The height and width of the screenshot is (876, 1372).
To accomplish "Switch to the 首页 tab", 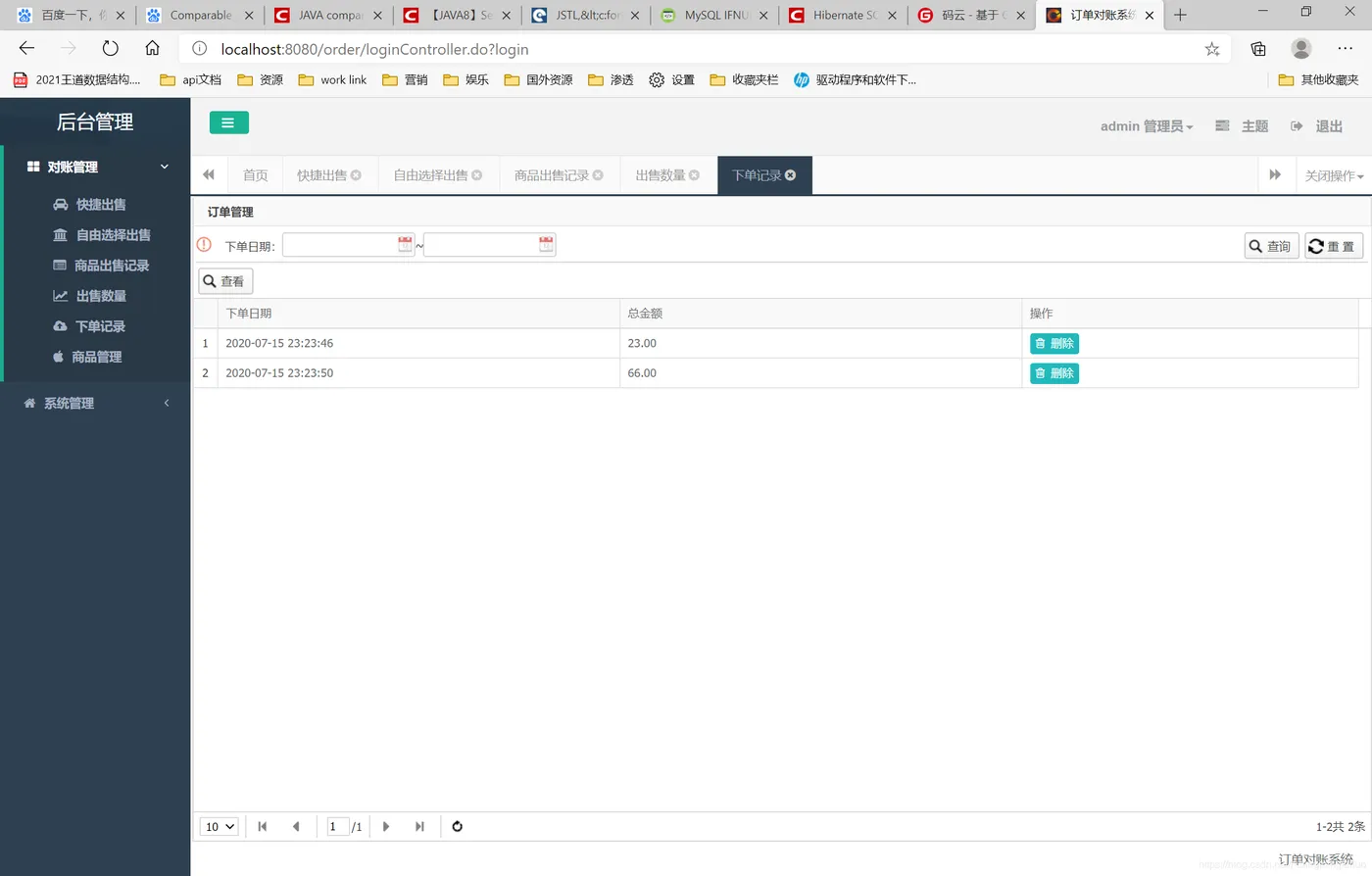I will [255, 175].
